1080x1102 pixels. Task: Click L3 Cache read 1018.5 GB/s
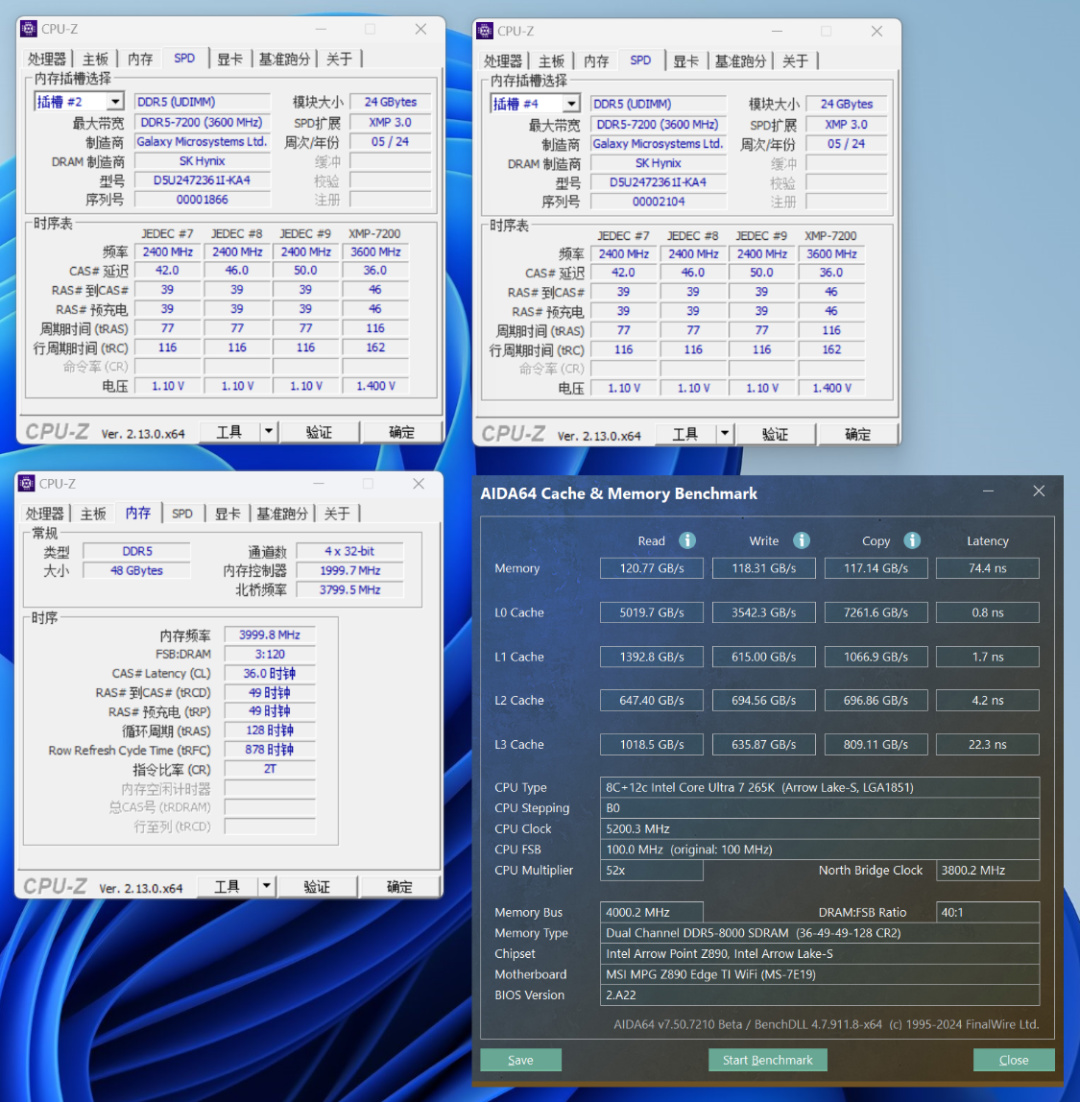[651, 744]
